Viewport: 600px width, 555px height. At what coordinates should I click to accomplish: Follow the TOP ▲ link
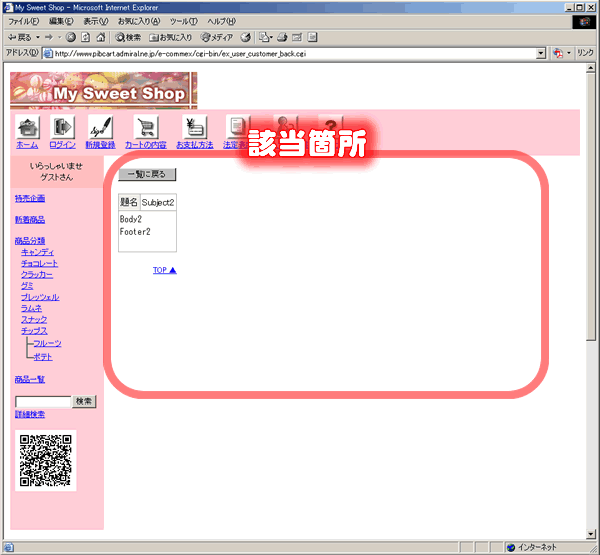(x=164, y=270)
